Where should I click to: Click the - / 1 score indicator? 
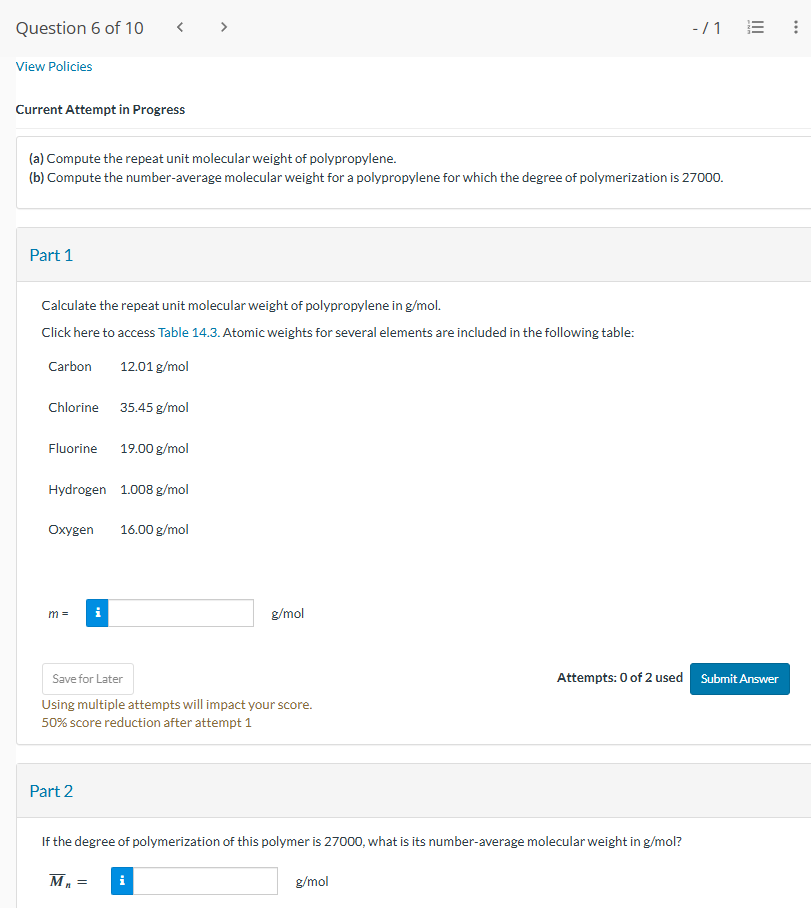[707, 27]
